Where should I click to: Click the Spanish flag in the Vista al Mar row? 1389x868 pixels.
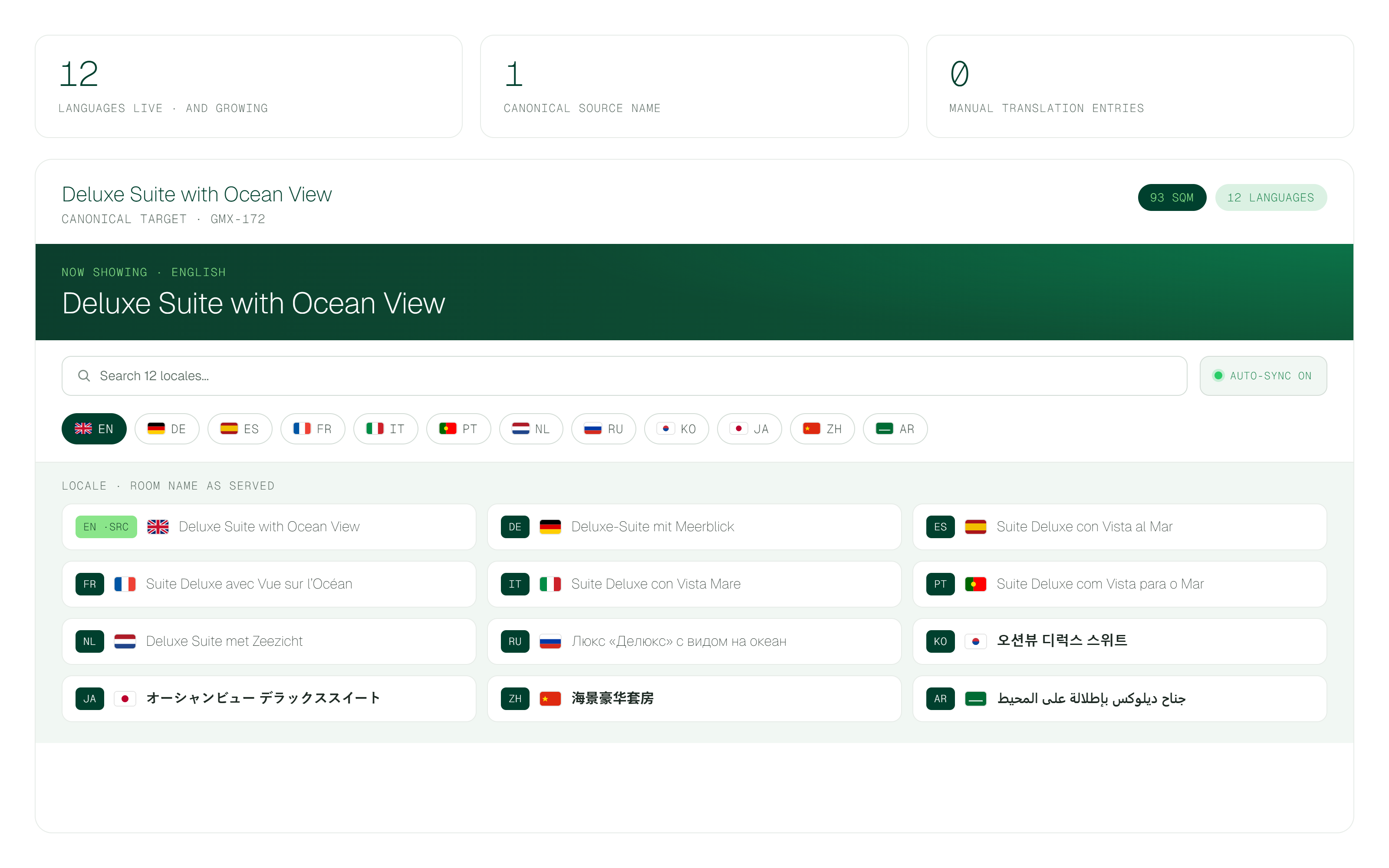[976, 527]
